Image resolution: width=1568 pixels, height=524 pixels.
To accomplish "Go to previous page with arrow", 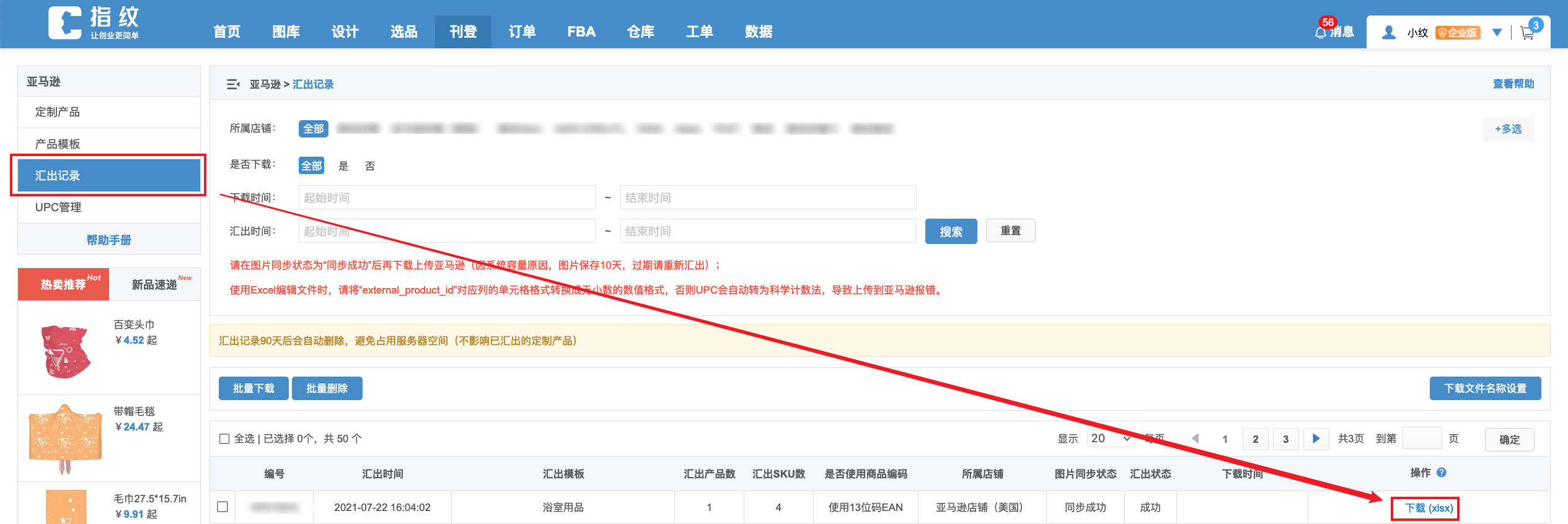I will tap(1196, 439).
